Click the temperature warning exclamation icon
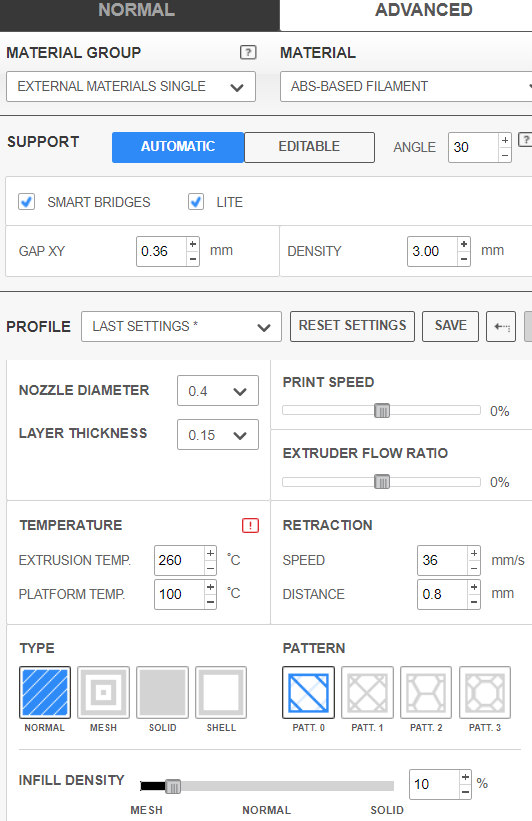This screenshot has width=532, height=821. pyautogui.click(x=250, y=525)
